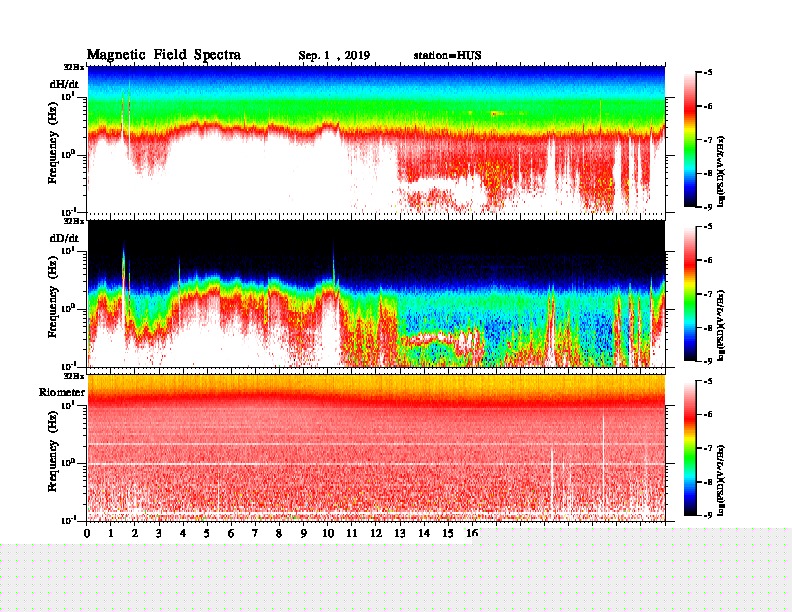The width and height of the screenshot is (792, 612).
Task: Click hour 16 on the time axis
Action: tap(472, 533)
